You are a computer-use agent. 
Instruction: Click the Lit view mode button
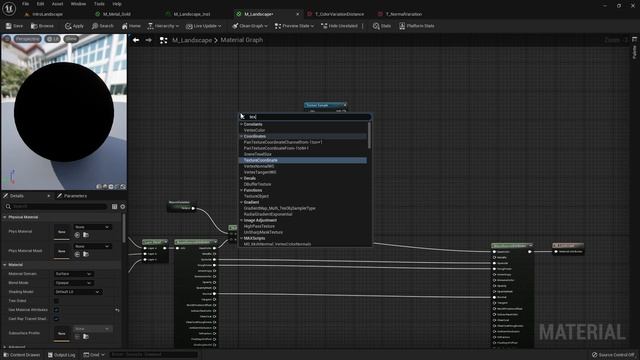tap(52, 39)
